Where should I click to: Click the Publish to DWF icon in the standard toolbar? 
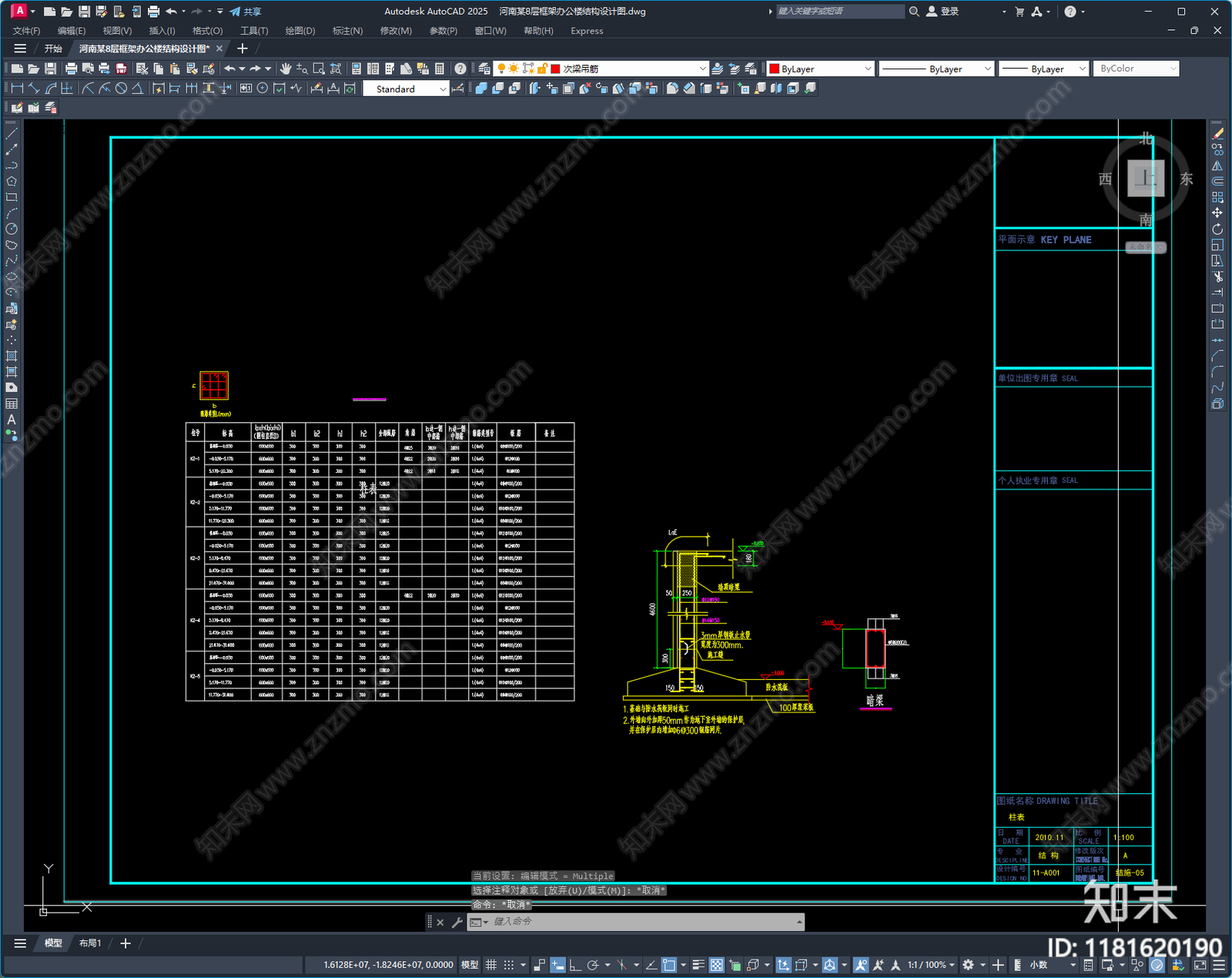121,69
